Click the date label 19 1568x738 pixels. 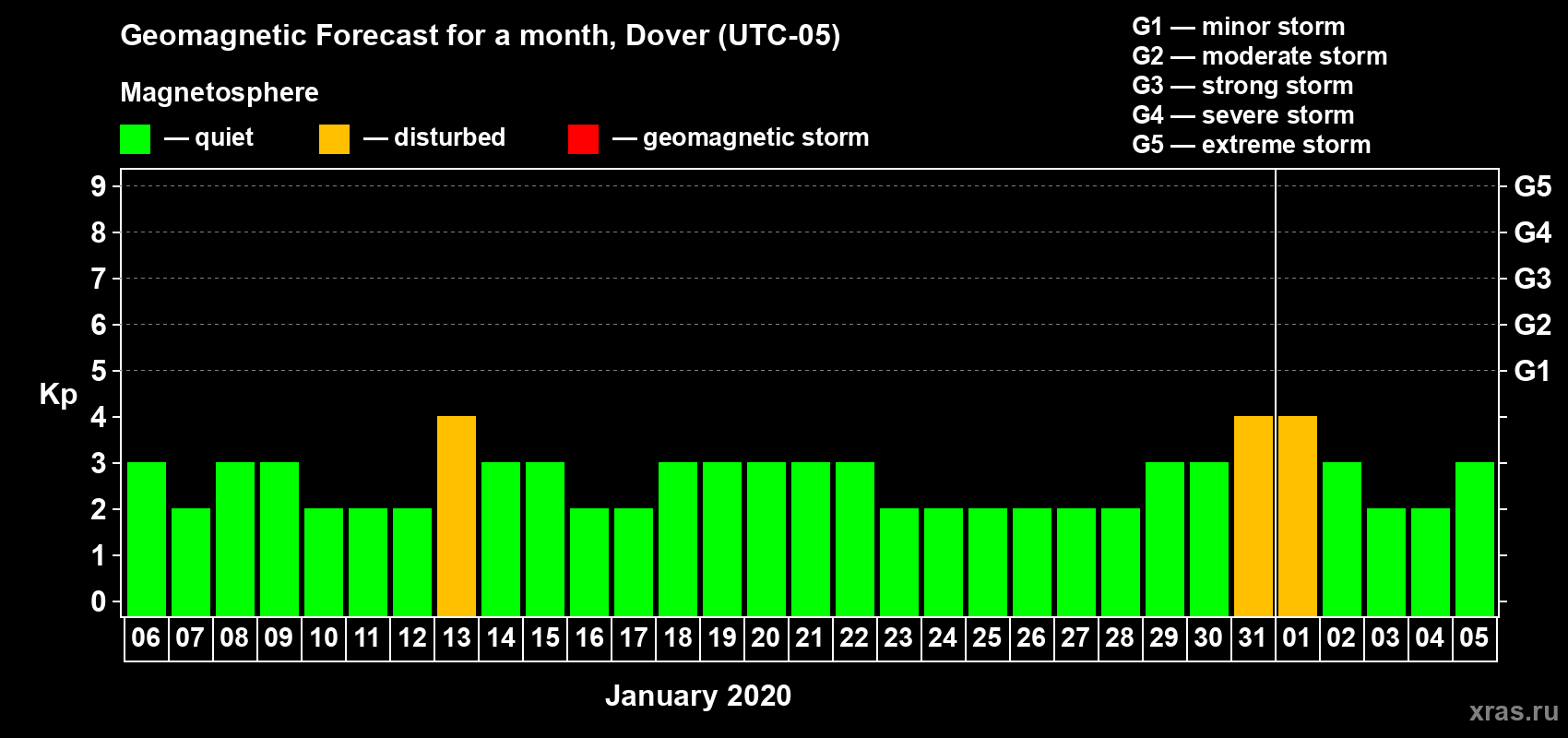pyautogui.click(x=721, y=637)
